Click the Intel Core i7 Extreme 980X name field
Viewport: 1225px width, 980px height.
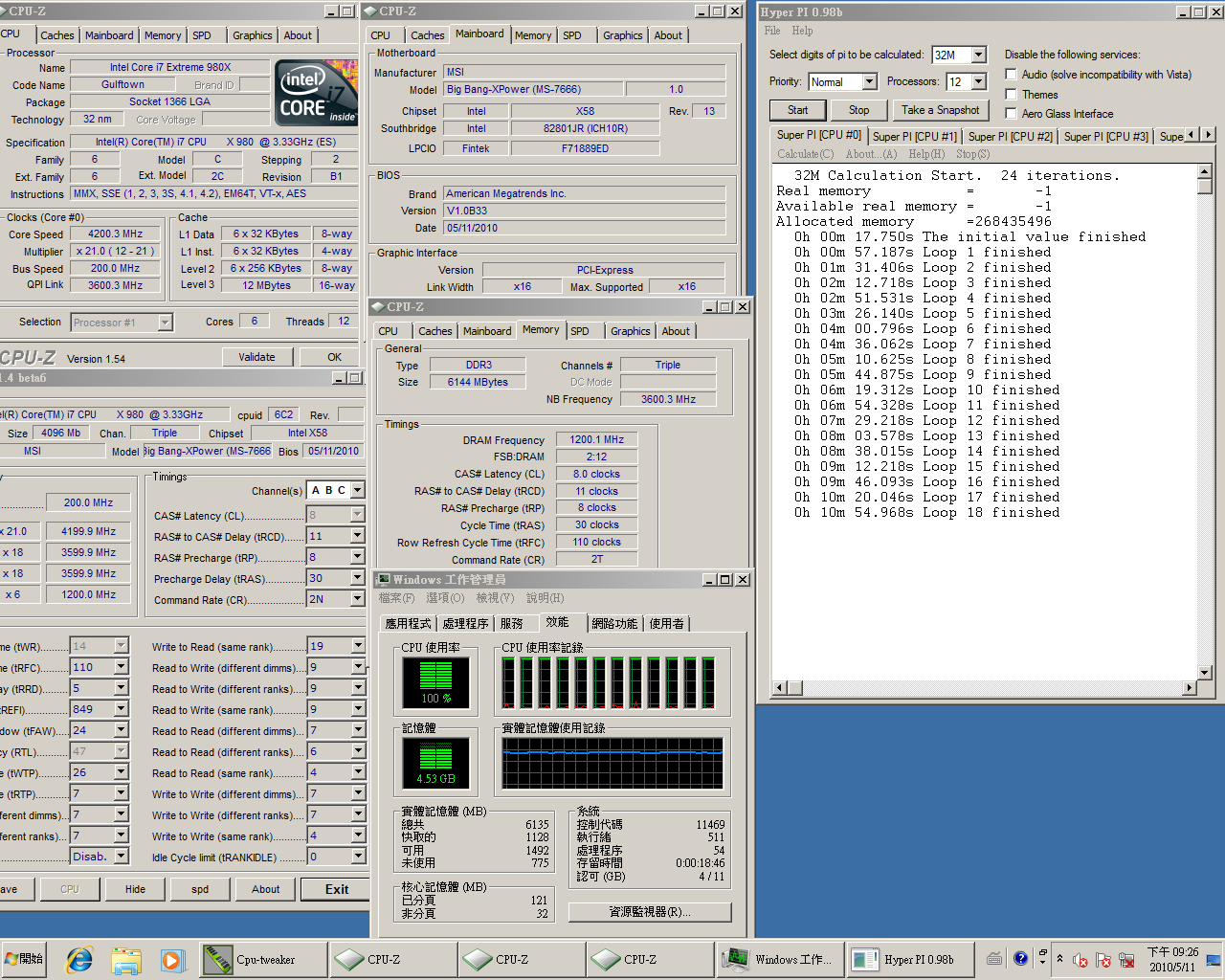[170, 67]
